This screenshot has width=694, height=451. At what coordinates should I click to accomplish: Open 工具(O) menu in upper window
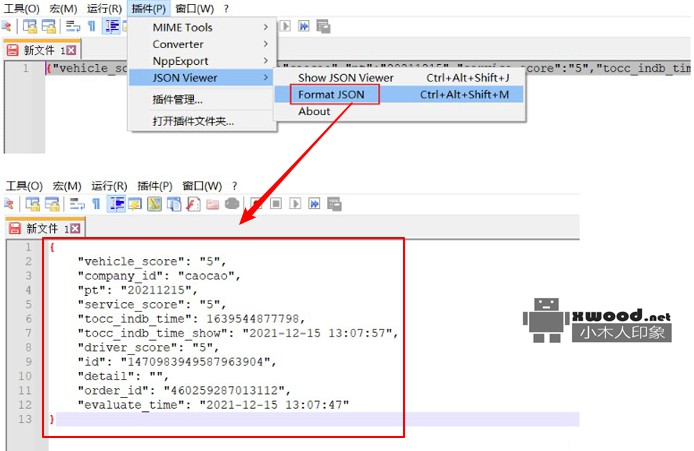coord(22,8)
